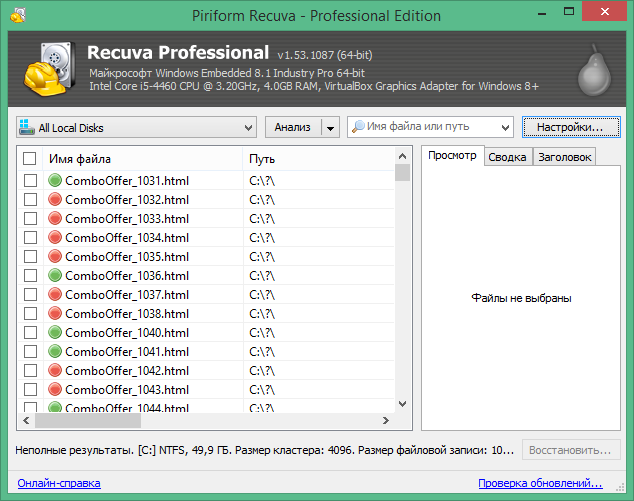This screenshot has height=501, width=634.
Task: Click the disks icon in drive selector
Action: pyautogui.click(x=27, y=127)
